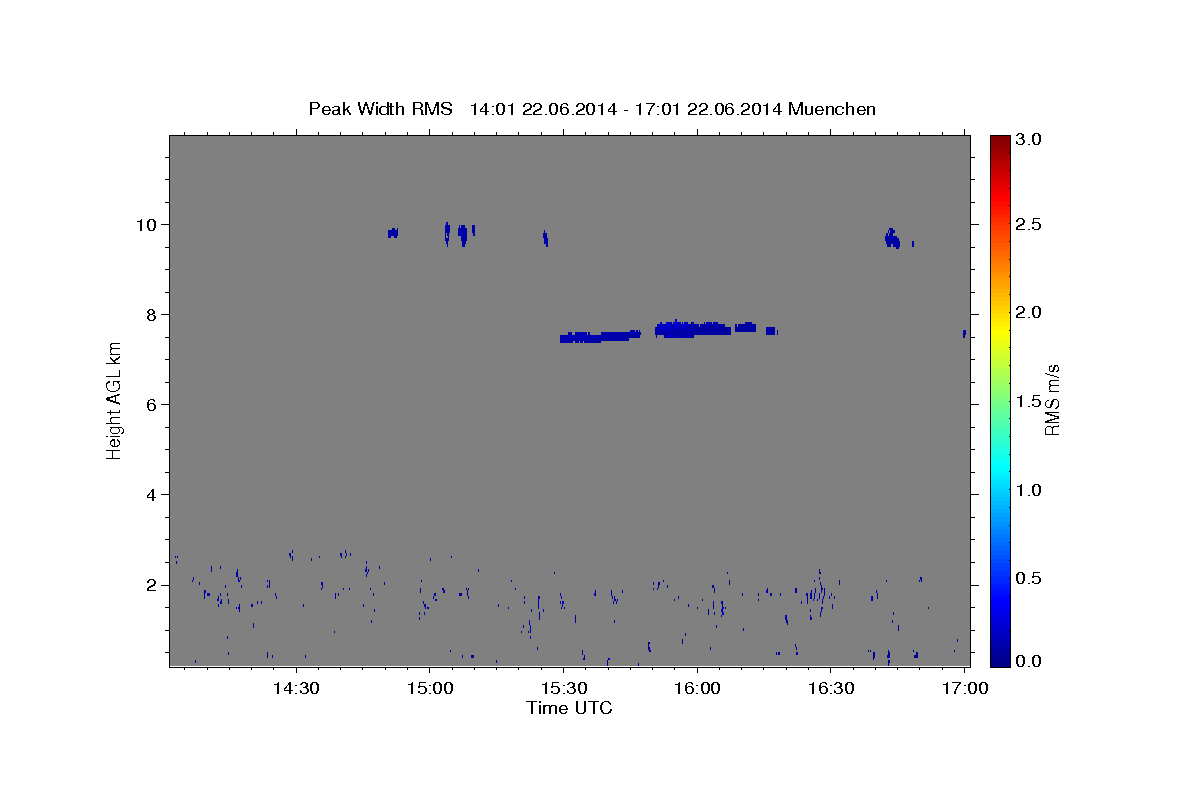Click the colorbar value 2.5
1200x800 pixels.
click(1030, 225)
